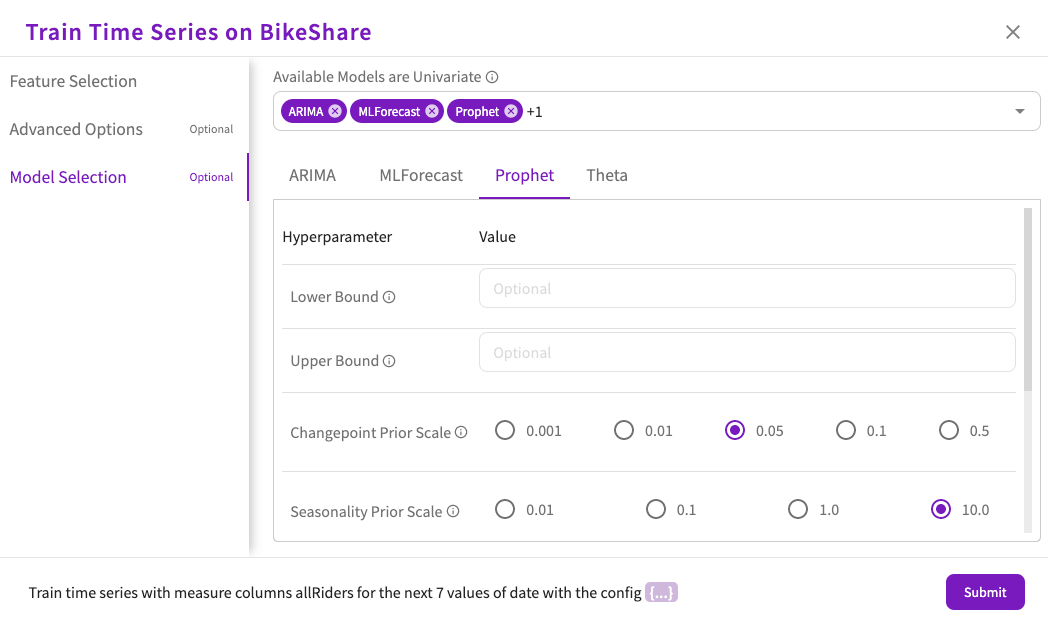The width and height of the screenshot is (1048, 620).
Task: Remove the MLForecast model chip
Action: coord(432,112)
